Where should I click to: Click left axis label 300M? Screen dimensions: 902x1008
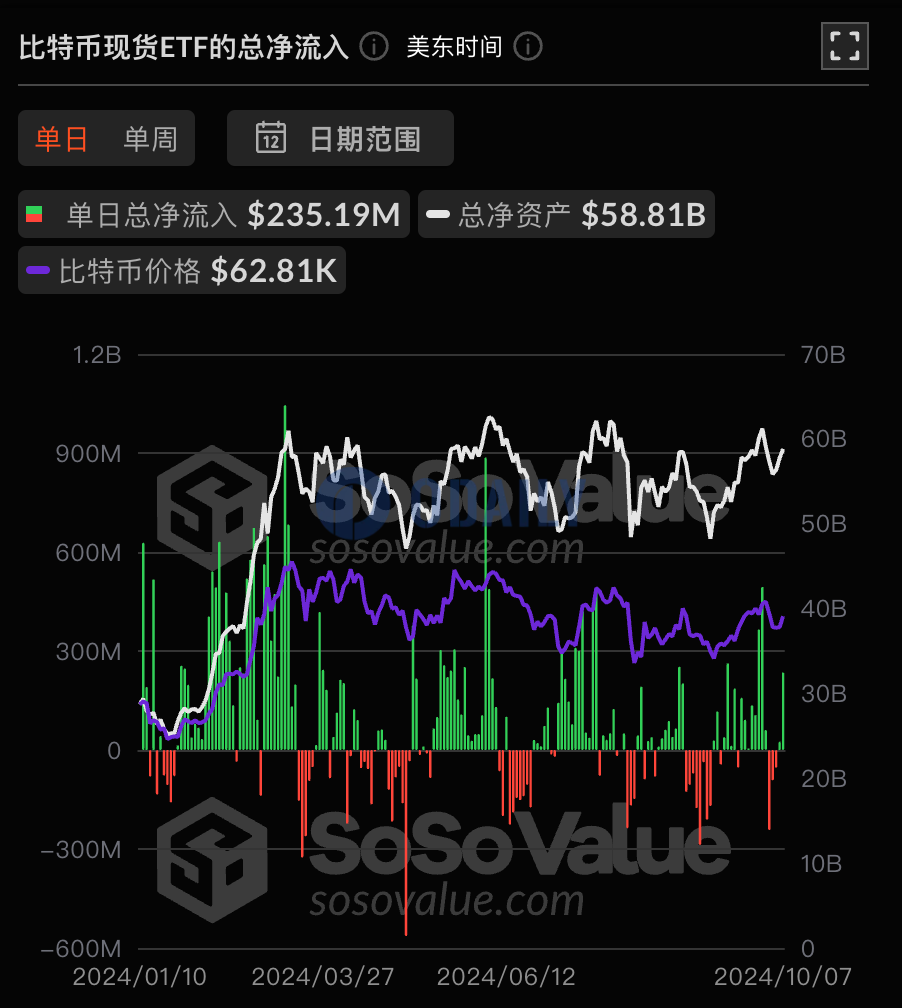pyautogui.click(x=88, y=652)
